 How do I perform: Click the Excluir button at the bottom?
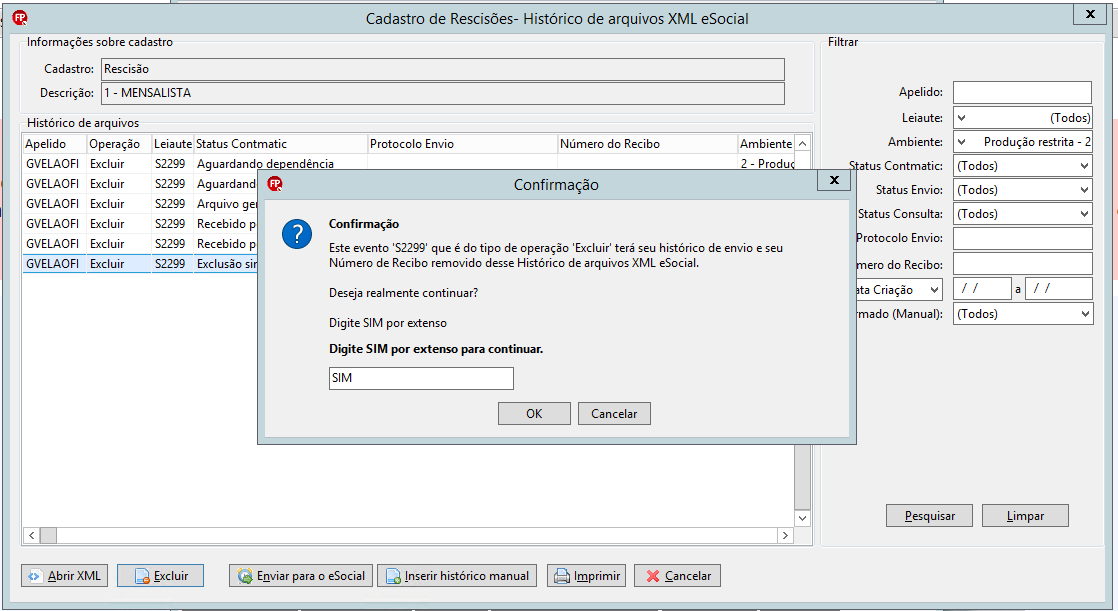(160, 575)
